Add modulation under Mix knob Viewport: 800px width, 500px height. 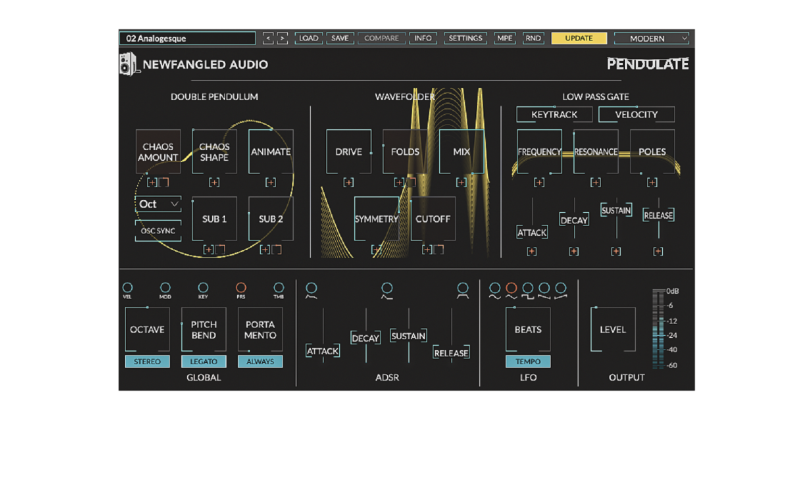tap(461, 182)
